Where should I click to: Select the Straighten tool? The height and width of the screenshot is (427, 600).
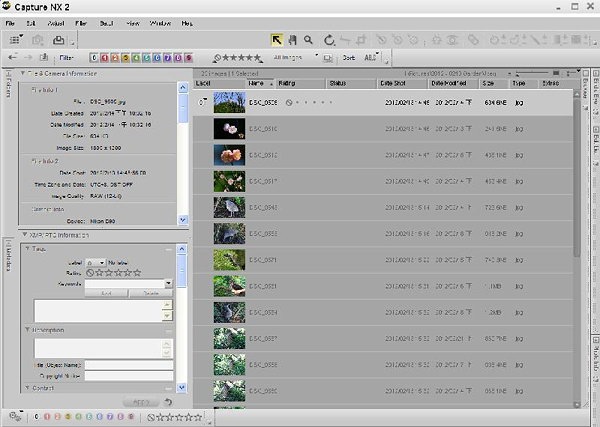coord(345,40)
